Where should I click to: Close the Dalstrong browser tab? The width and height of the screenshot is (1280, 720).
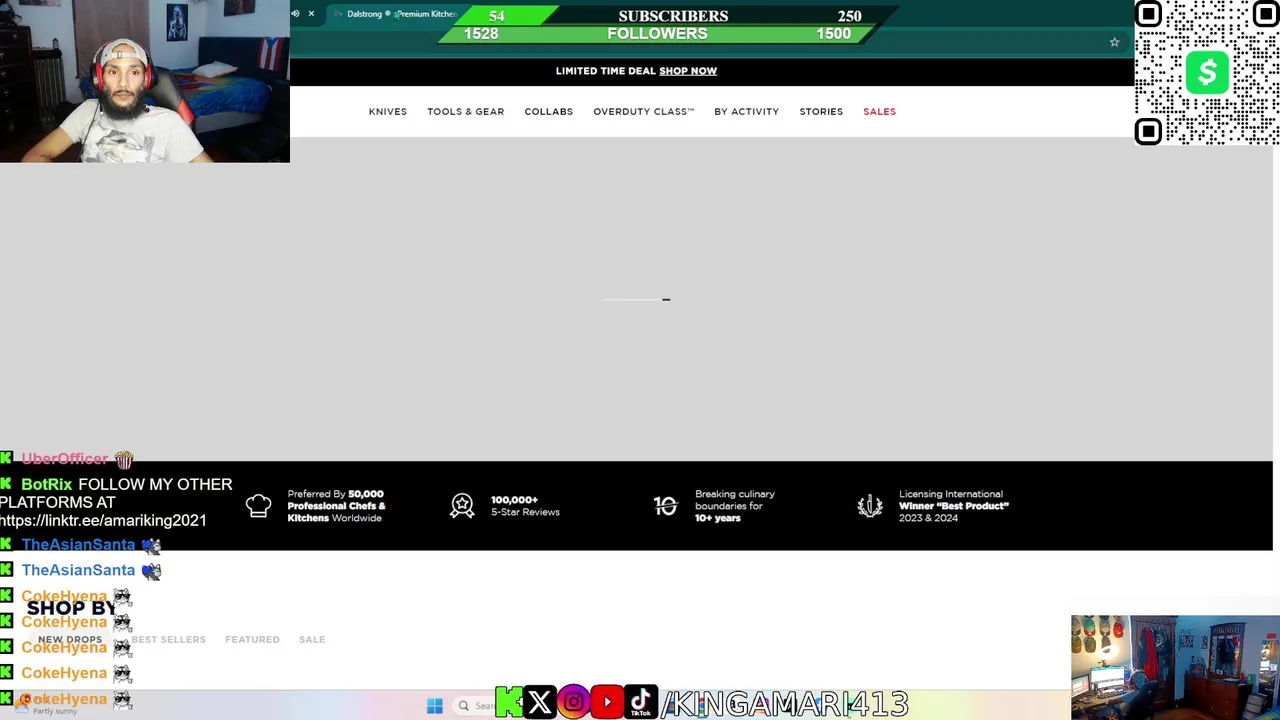click(311, 14)
